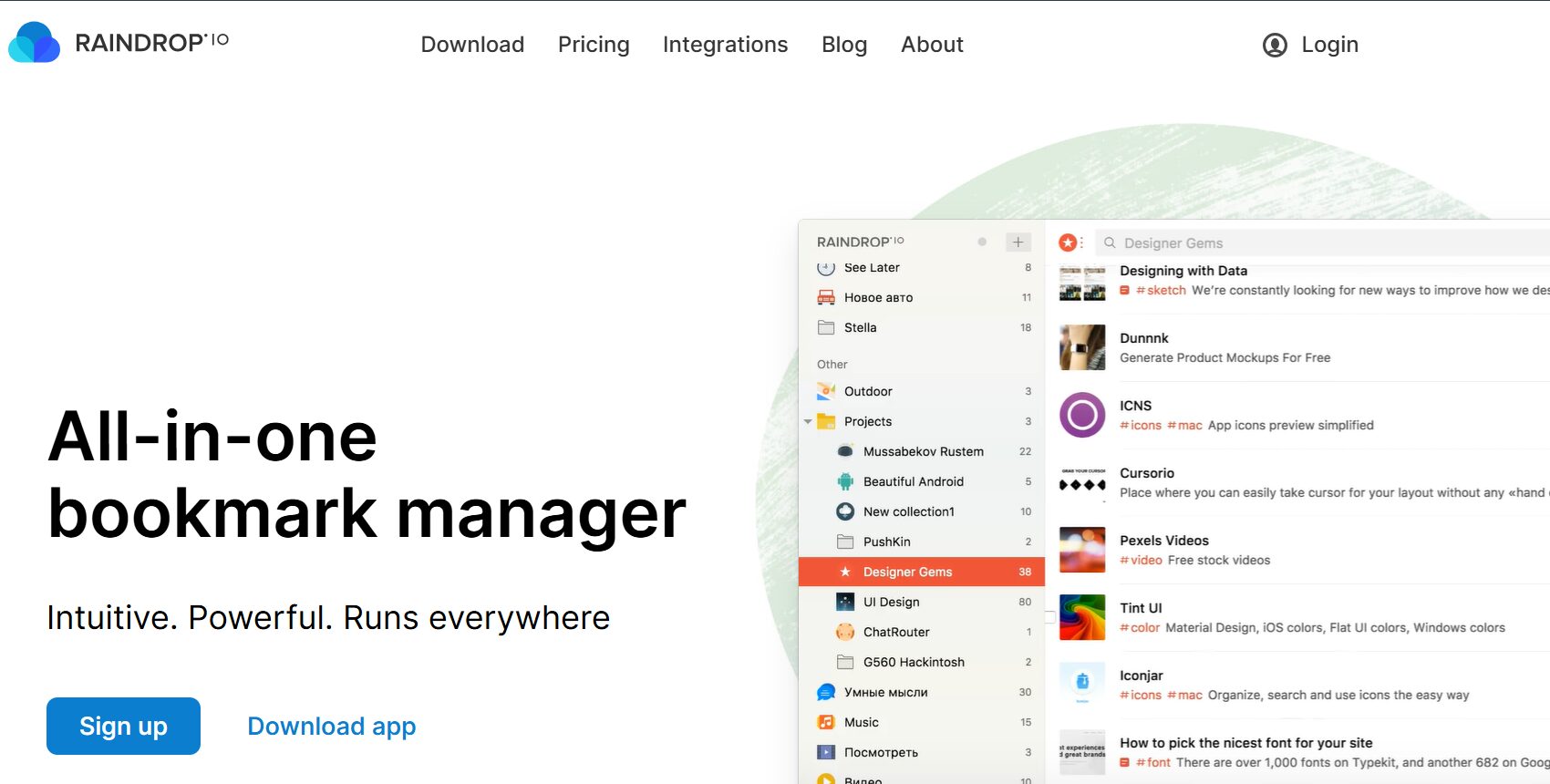Open the Dunnnk bookmark thumbnail
The width and height of the screenshot is (1550, 784).
click(1082, 347)
